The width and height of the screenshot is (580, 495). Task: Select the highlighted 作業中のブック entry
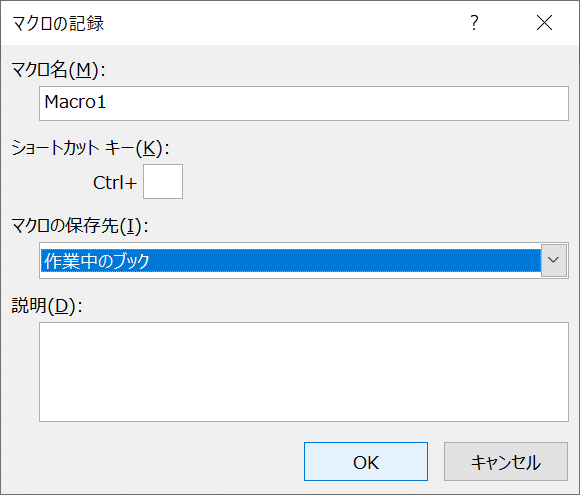(291, 260)
